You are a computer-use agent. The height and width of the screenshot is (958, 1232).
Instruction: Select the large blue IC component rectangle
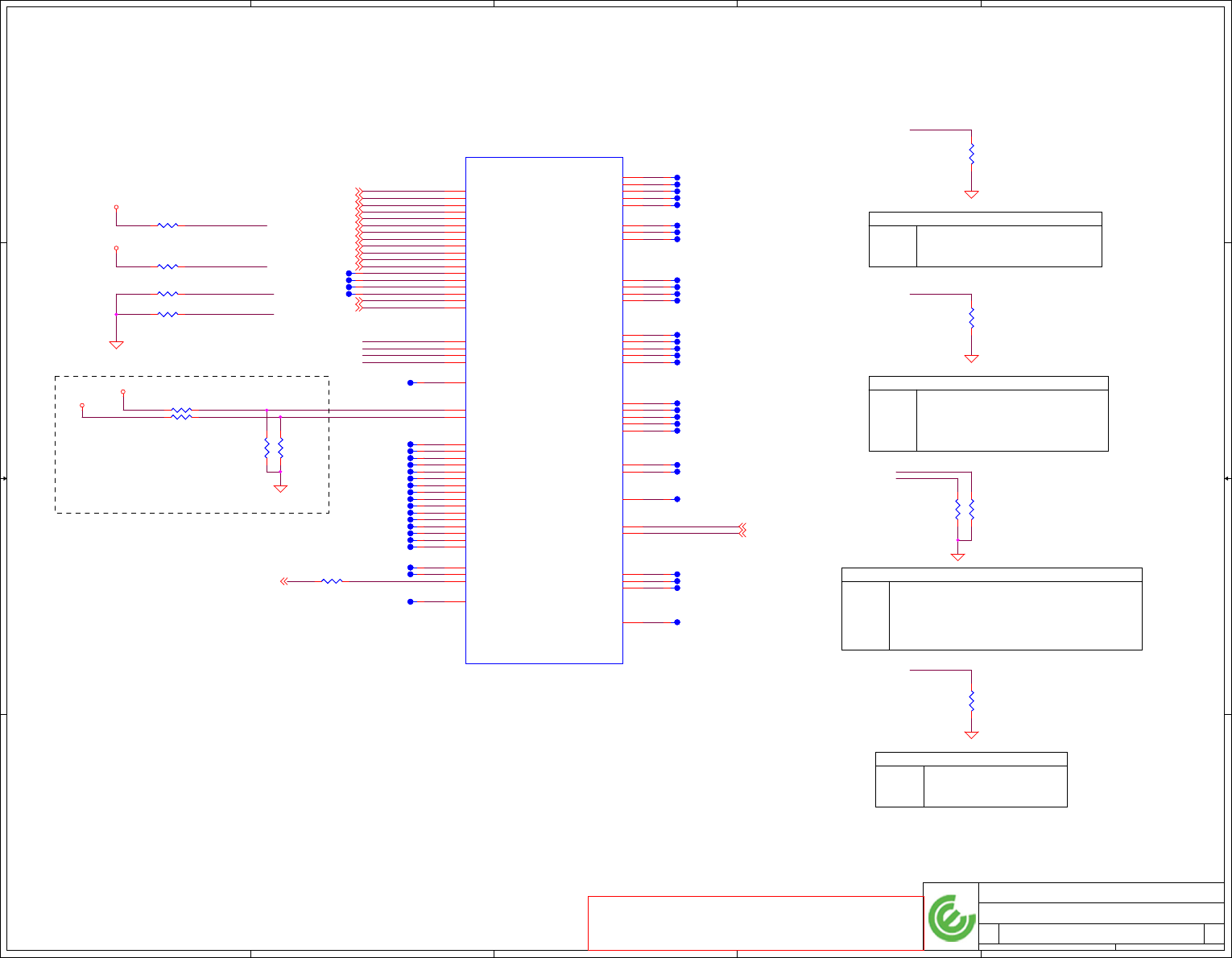point(544,411)
